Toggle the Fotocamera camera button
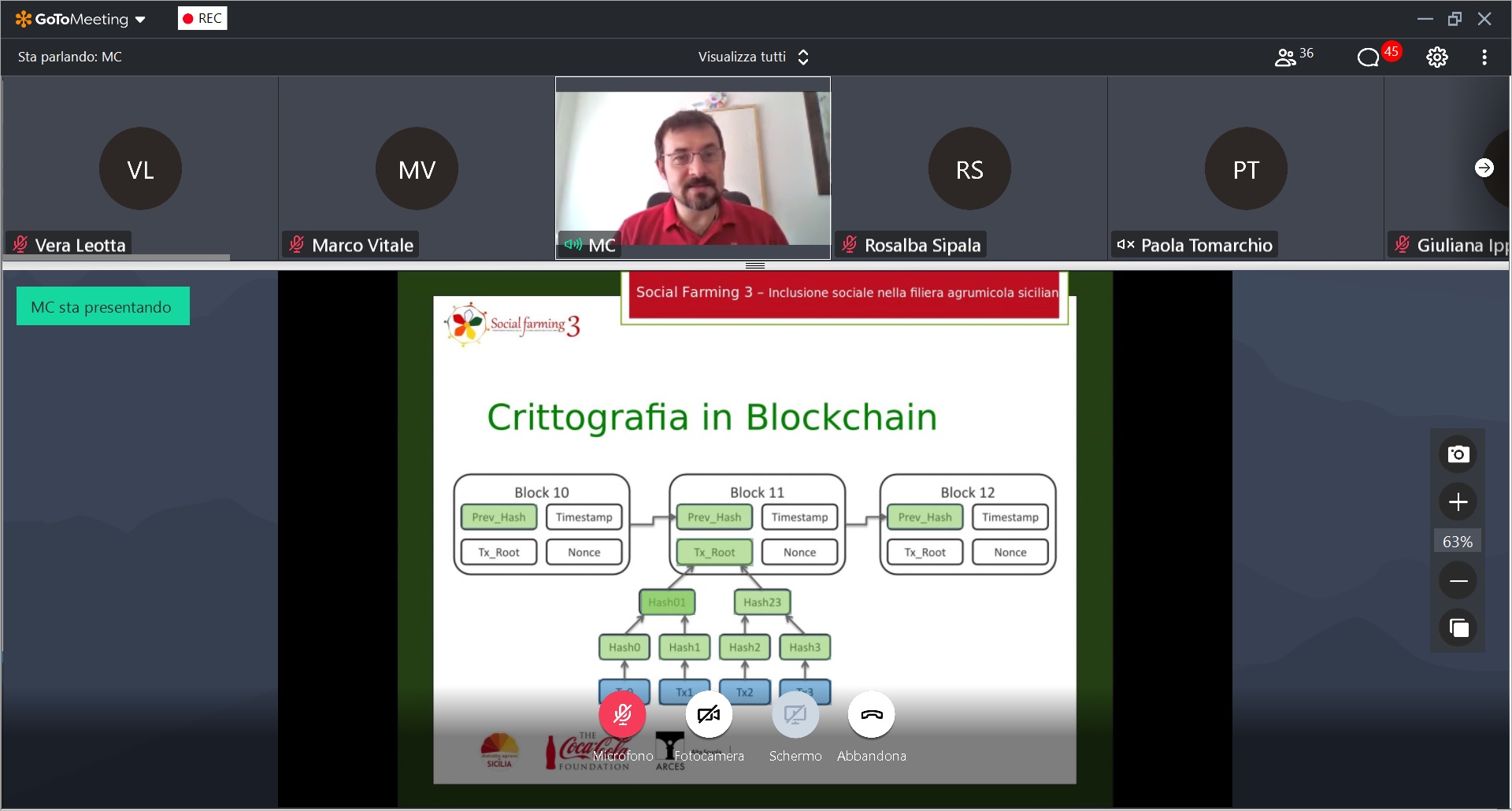The width and height of the screenshot is (1512, 811). point(709,715)
